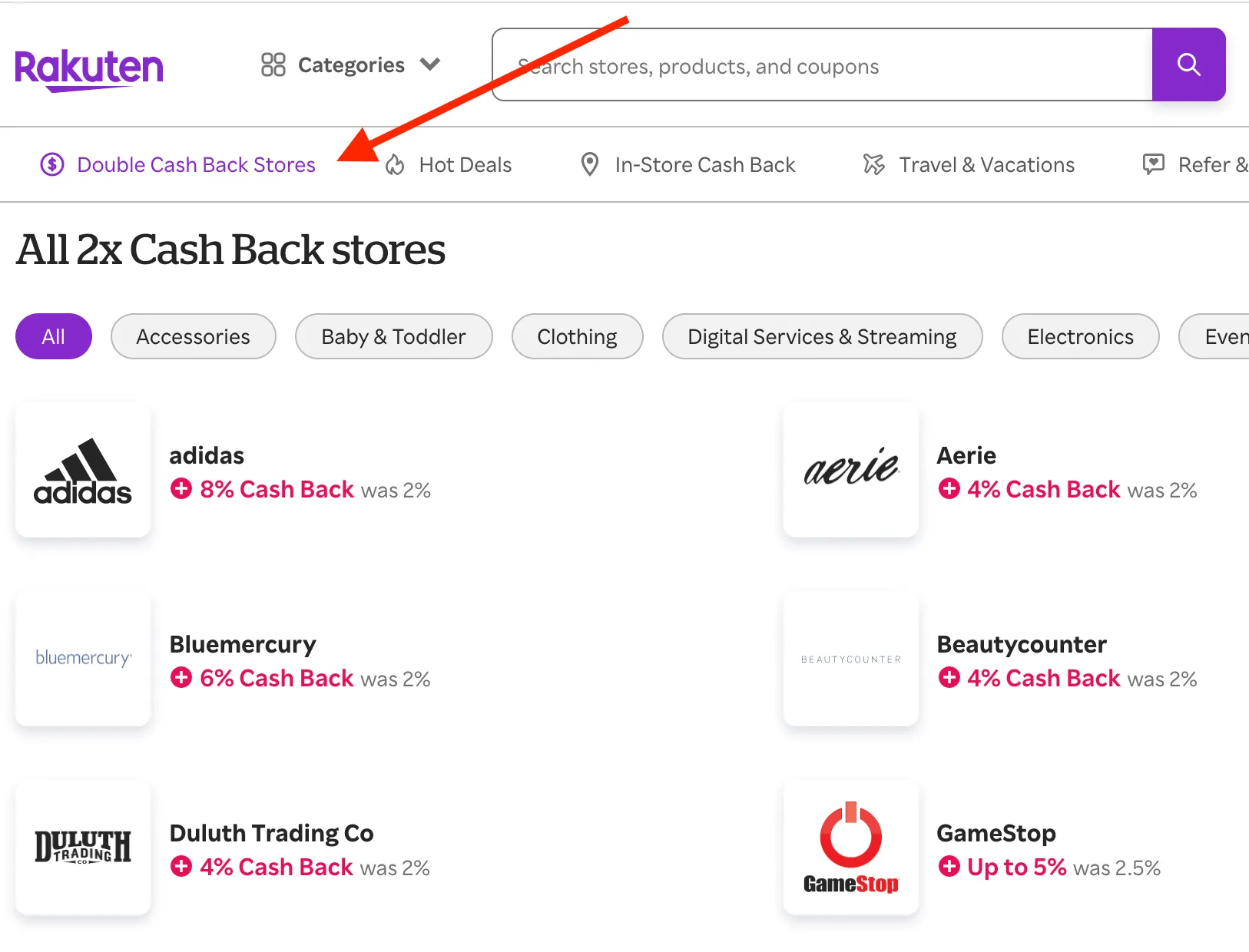Click the Rakuten logo
The image size is (1249, 952).
89,70
